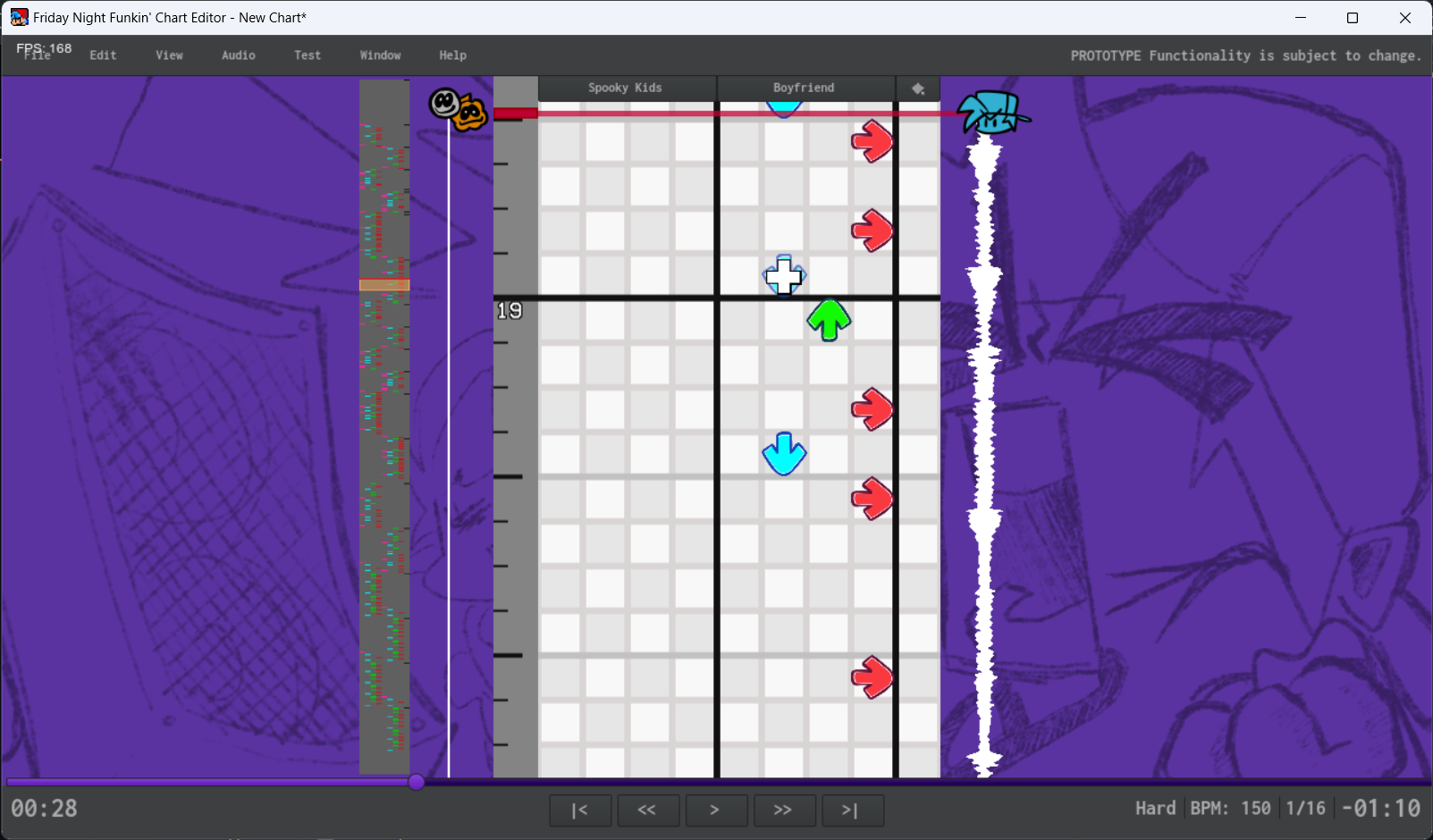Screen dimensions: 1433x840
Task: Click the BPM: 150 label
Action: (1230, 809)
